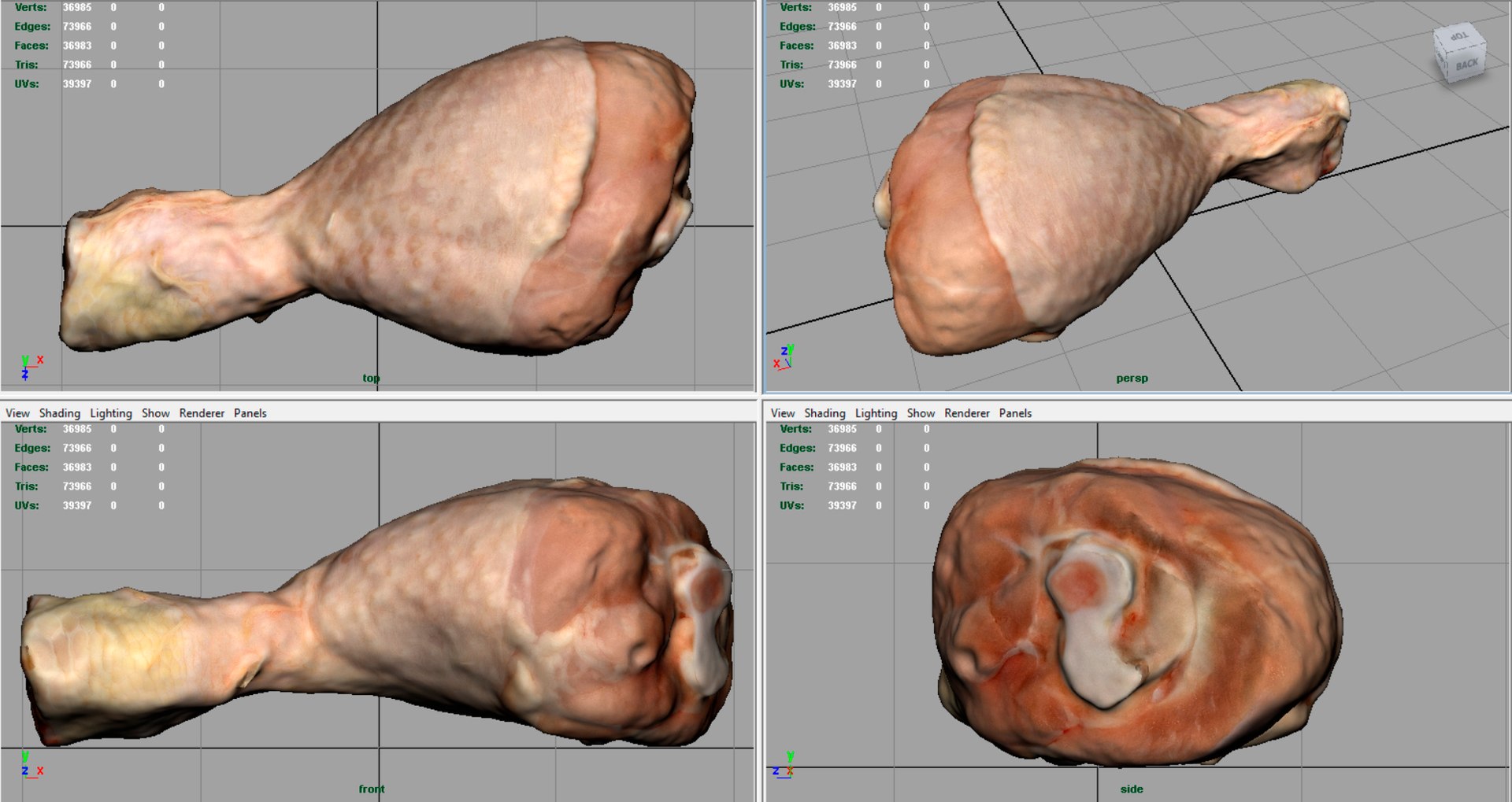
Task: Click the axis gizmo in top view
Action: coord(31,367)
